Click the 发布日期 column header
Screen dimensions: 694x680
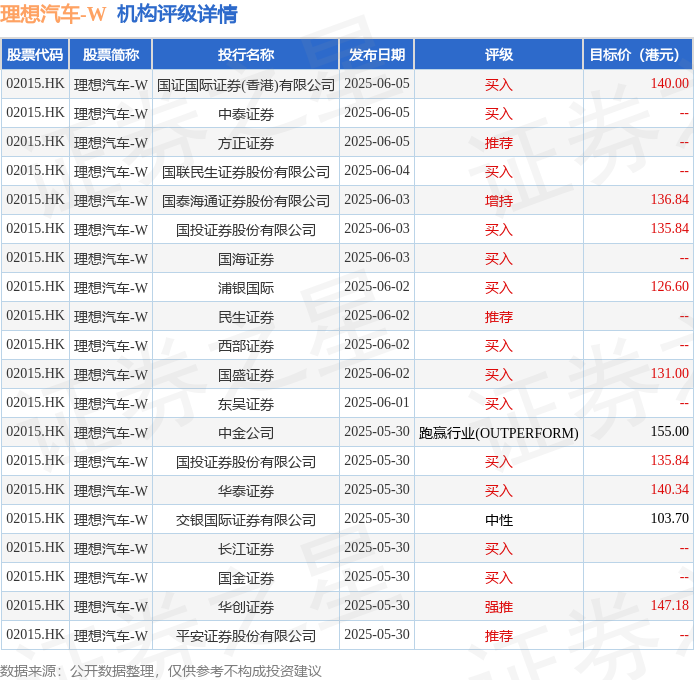coord(377,54)
